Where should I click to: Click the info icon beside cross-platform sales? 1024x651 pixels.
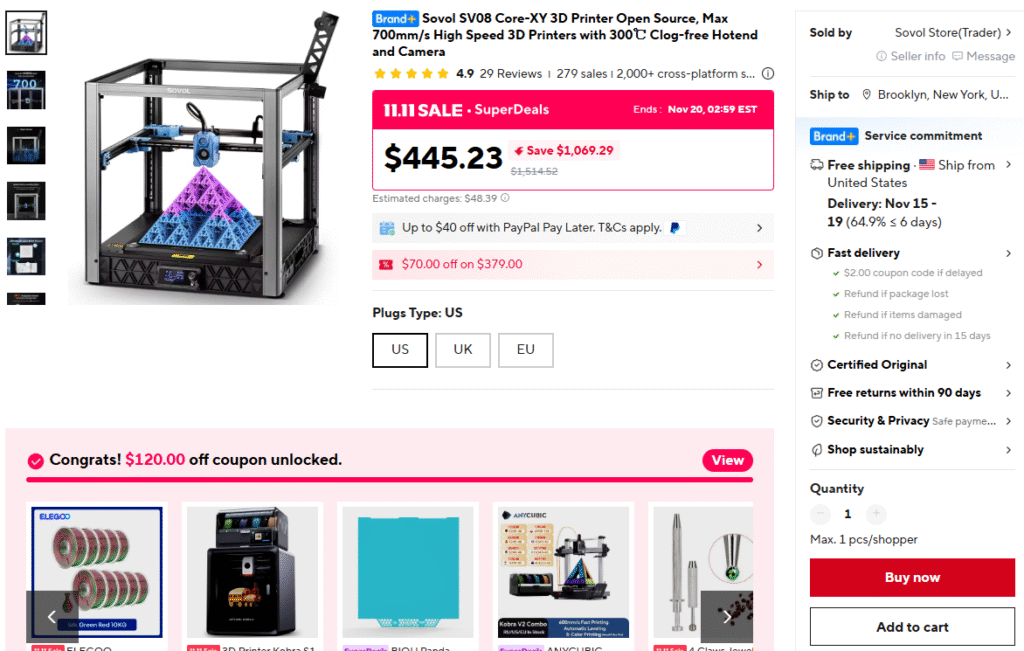(768, 74)
